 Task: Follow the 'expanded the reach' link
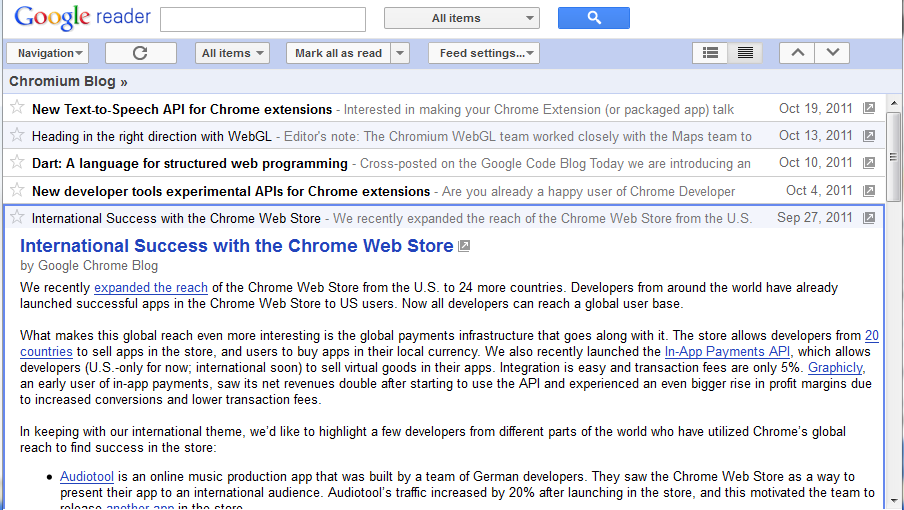(x=150, y=288)
